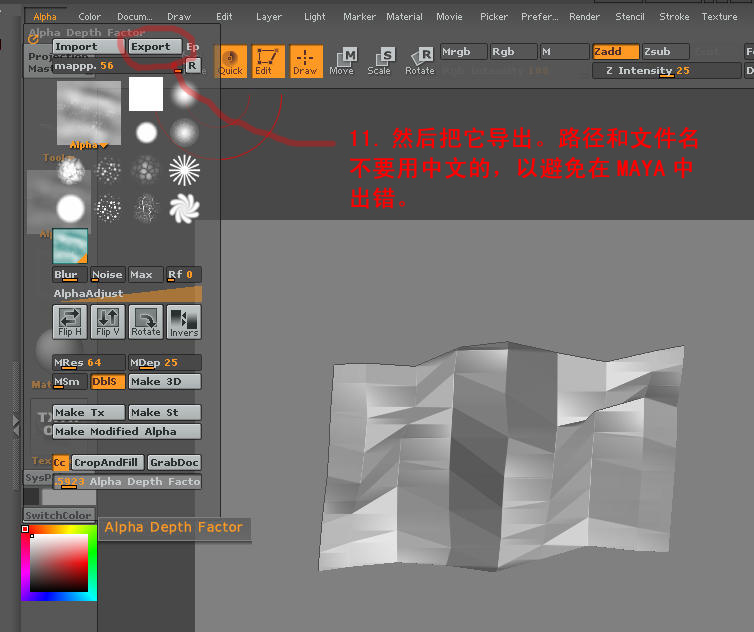Open the Texture menu
Screen dimensions: 754x632
pyautogui.click(x=719, y=17)
